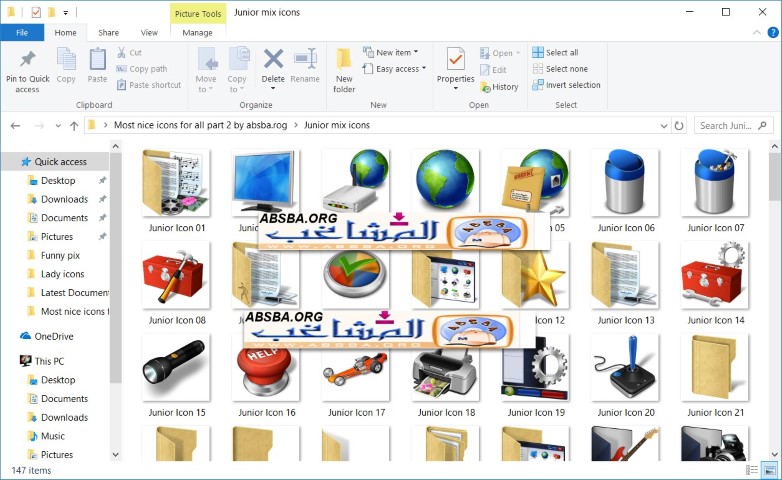Viewport: 782px width, 480px height.
Task: Select Junior Icon 07 full trash thumbnail
Action: [x=715, y=183]
